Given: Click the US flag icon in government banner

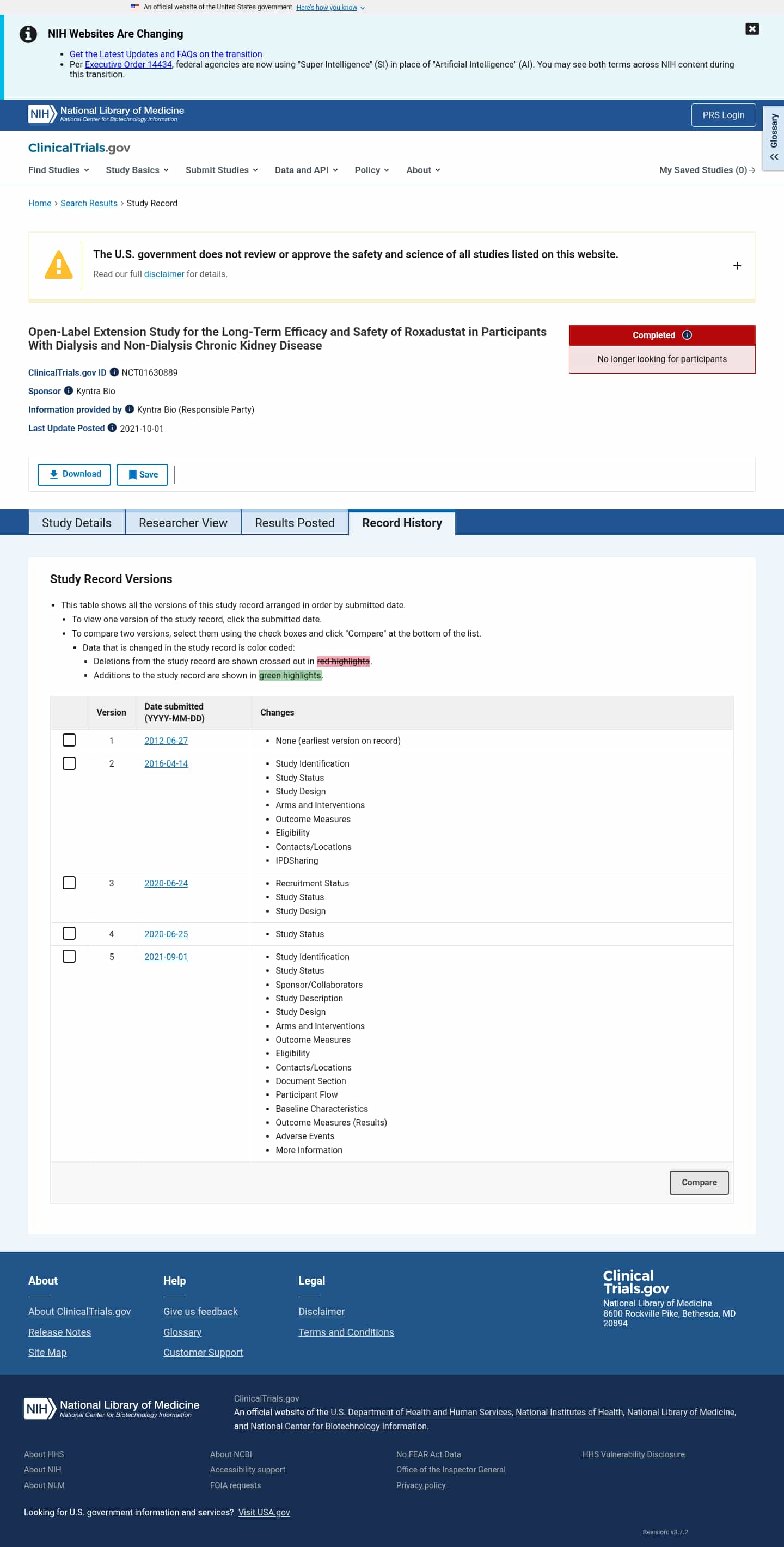Looking at the screenshot, I should pyautogui.click(x=135, y=7).
